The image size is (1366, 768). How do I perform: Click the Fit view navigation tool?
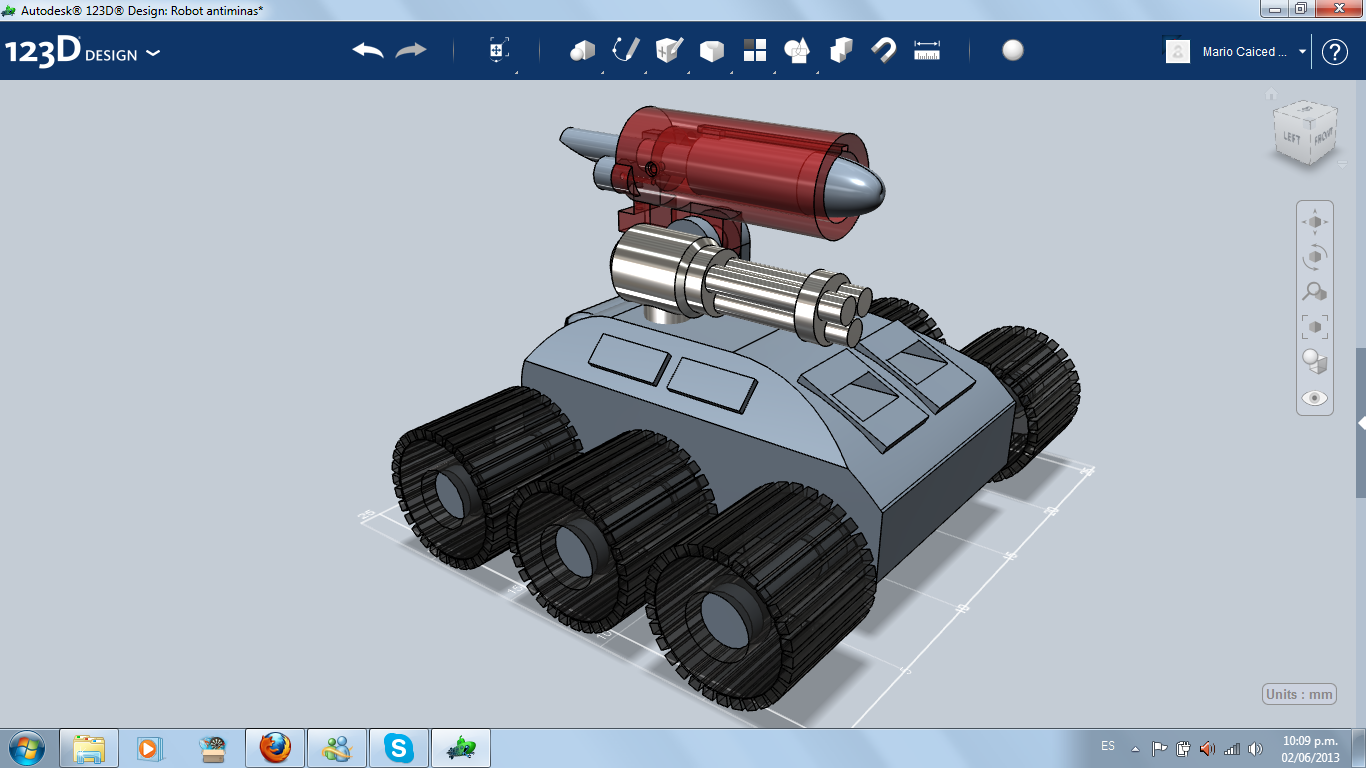1315,327
